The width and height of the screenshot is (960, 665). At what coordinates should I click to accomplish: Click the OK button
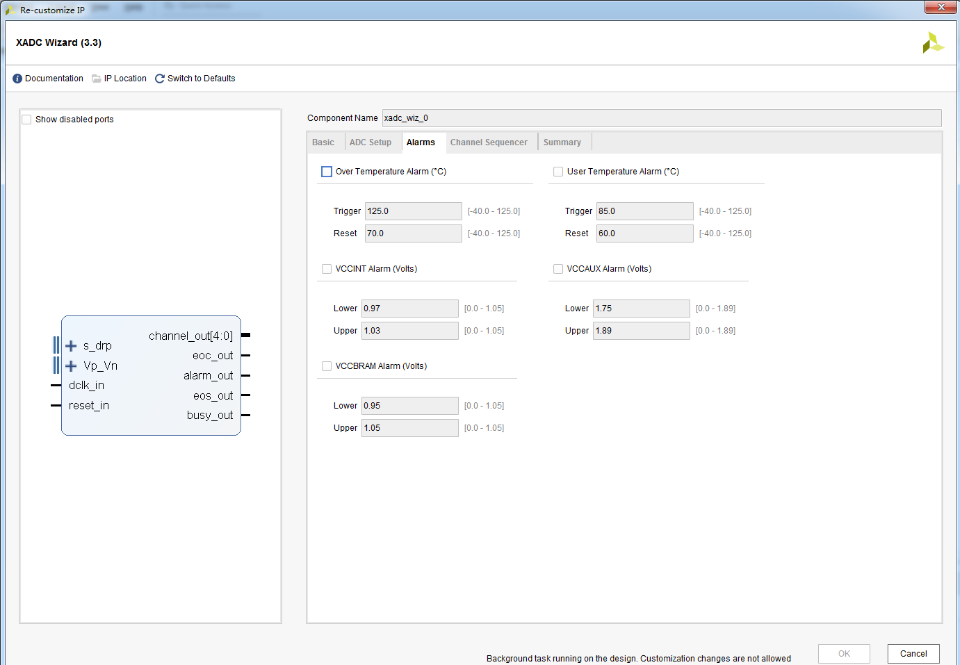pyautogui.click(x=844, y=653)
